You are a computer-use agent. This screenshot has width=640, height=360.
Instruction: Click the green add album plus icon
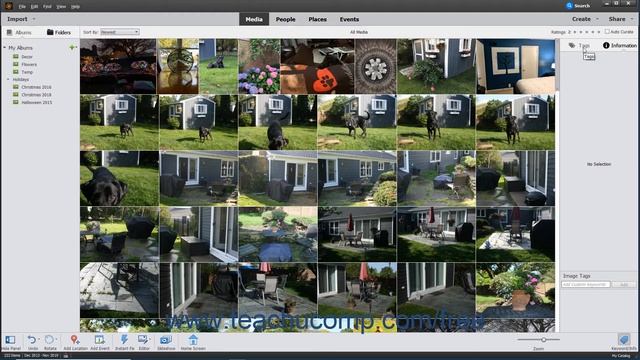(x=72, y=47)
